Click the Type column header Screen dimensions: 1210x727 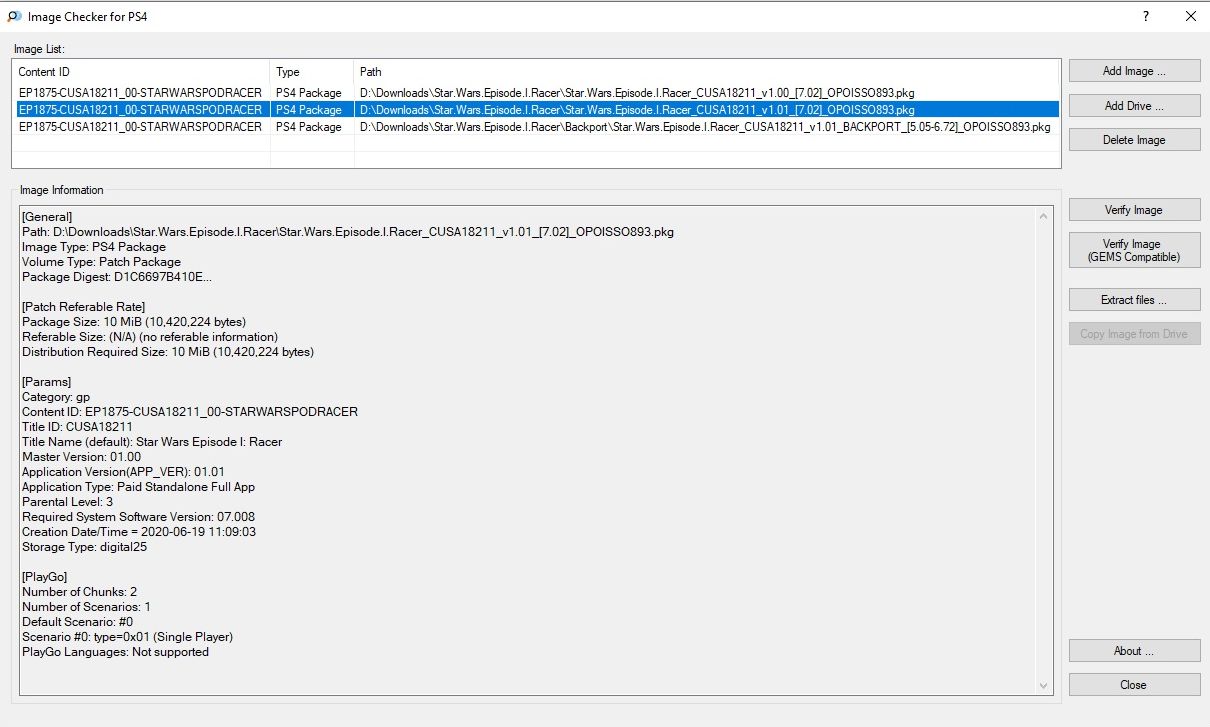click(312, 72)
